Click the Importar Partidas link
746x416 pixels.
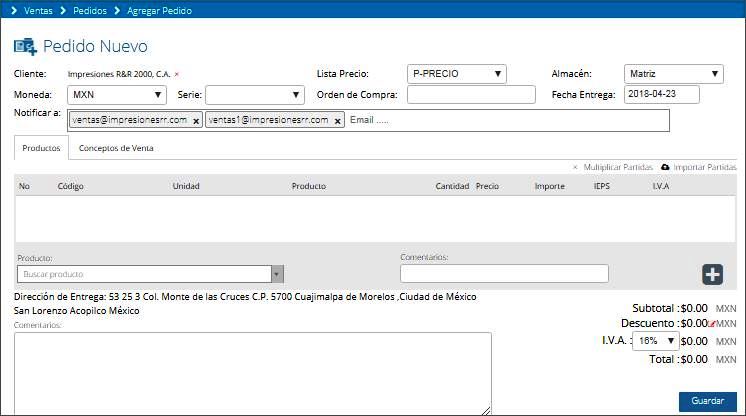(x=705, y=167)
